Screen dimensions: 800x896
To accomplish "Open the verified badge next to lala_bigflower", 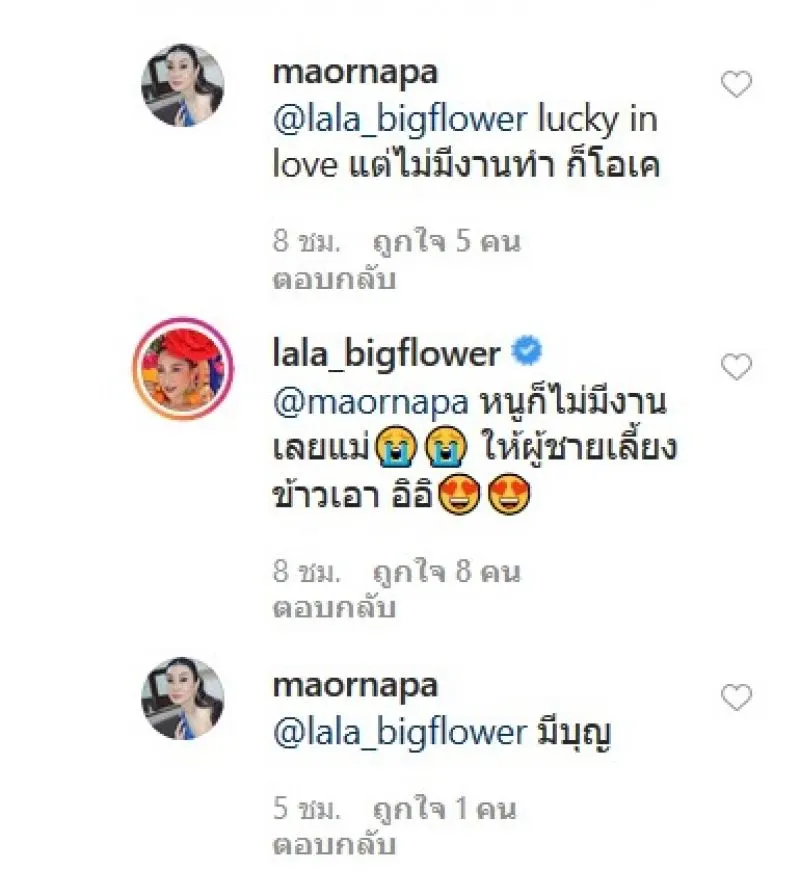I will coord(527,351).
